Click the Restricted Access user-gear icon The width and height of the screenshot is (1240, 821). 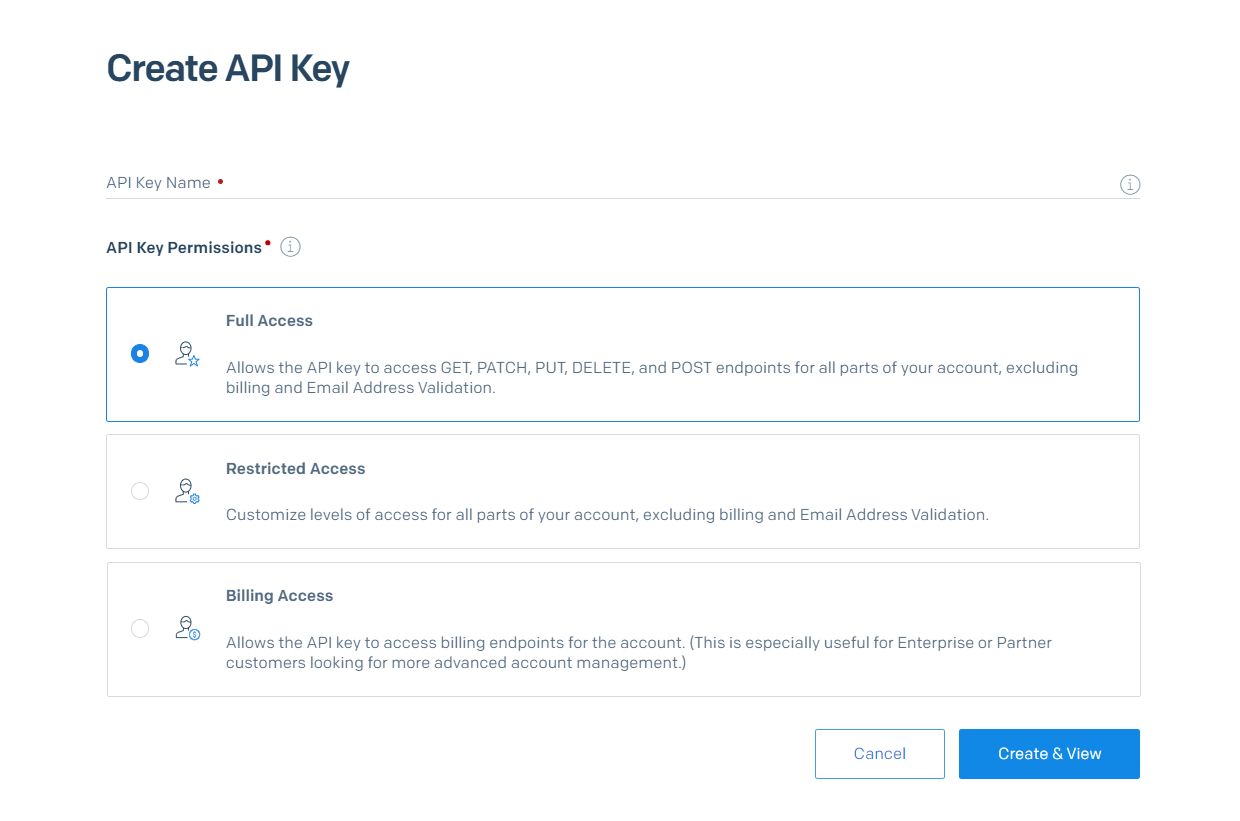[x=186, y=491]
